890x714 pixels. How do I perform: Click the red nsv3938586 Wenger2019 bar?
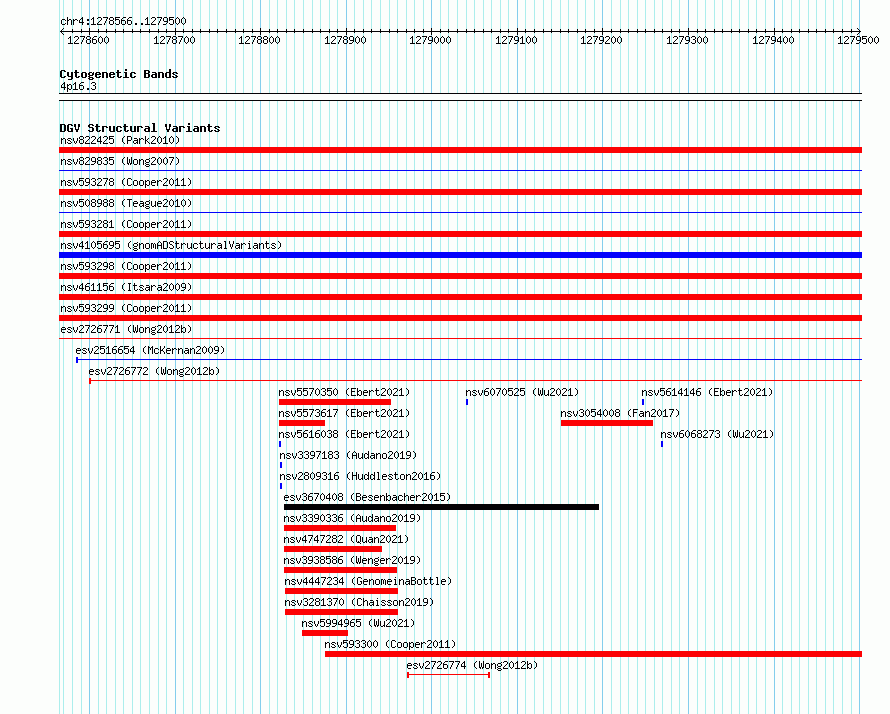[341, 570]
